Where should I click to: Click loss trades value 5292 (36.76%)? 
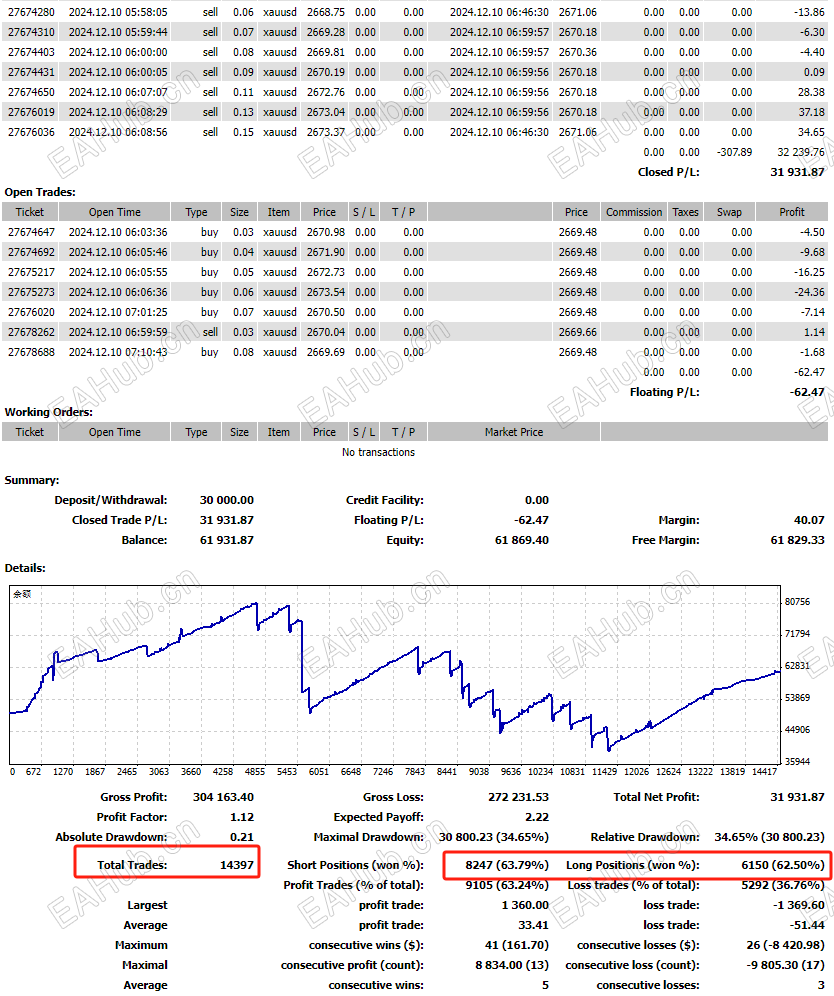point(783,885)
